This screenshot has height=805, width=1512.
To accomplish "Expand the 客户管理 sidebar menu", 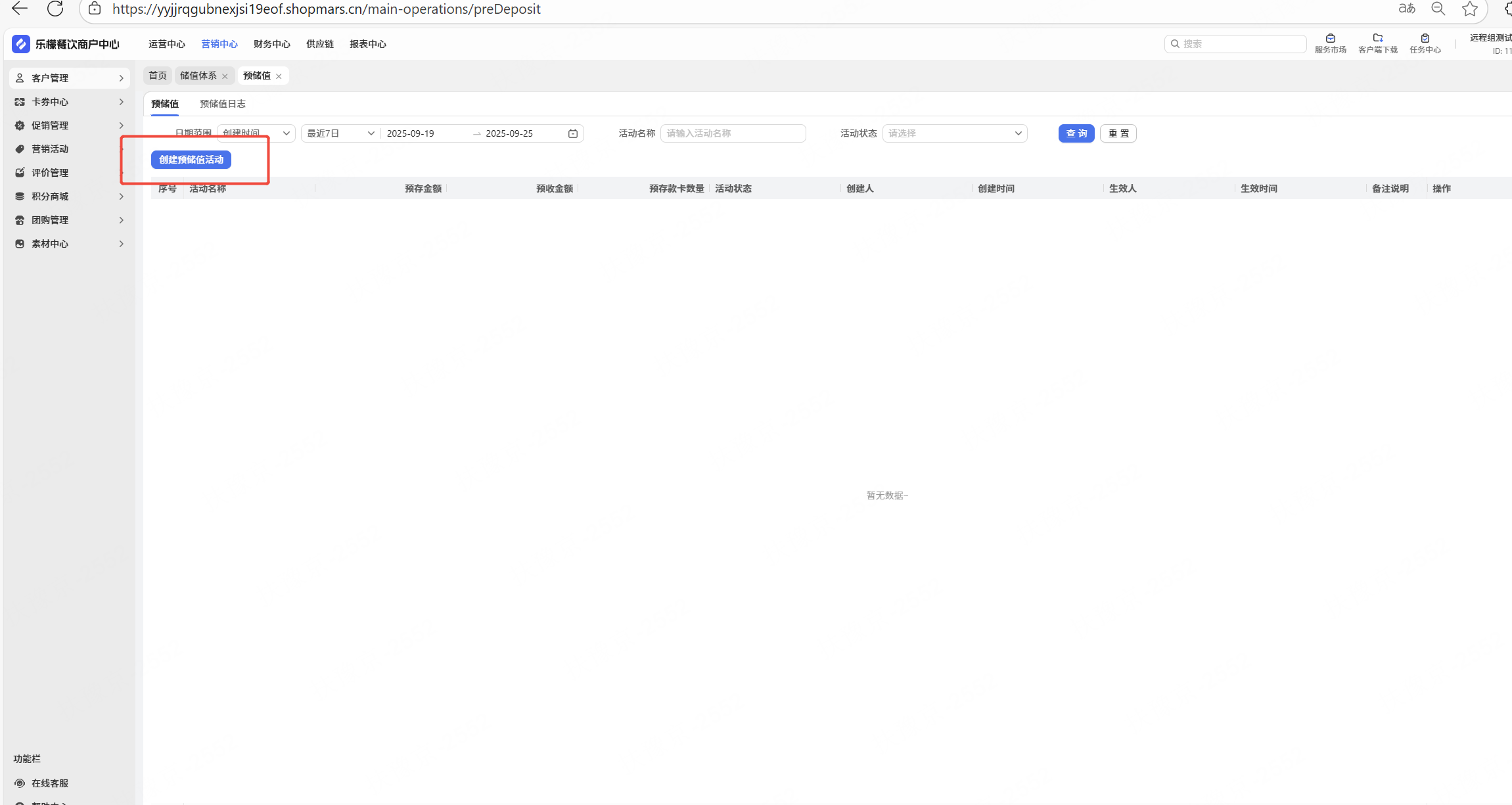I will tap(69, 78).
